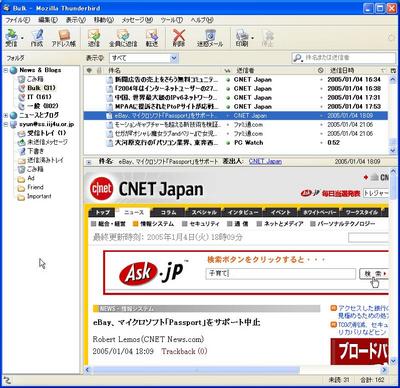Expand the ニュースとブログ account tree

[x=6, y=115]
